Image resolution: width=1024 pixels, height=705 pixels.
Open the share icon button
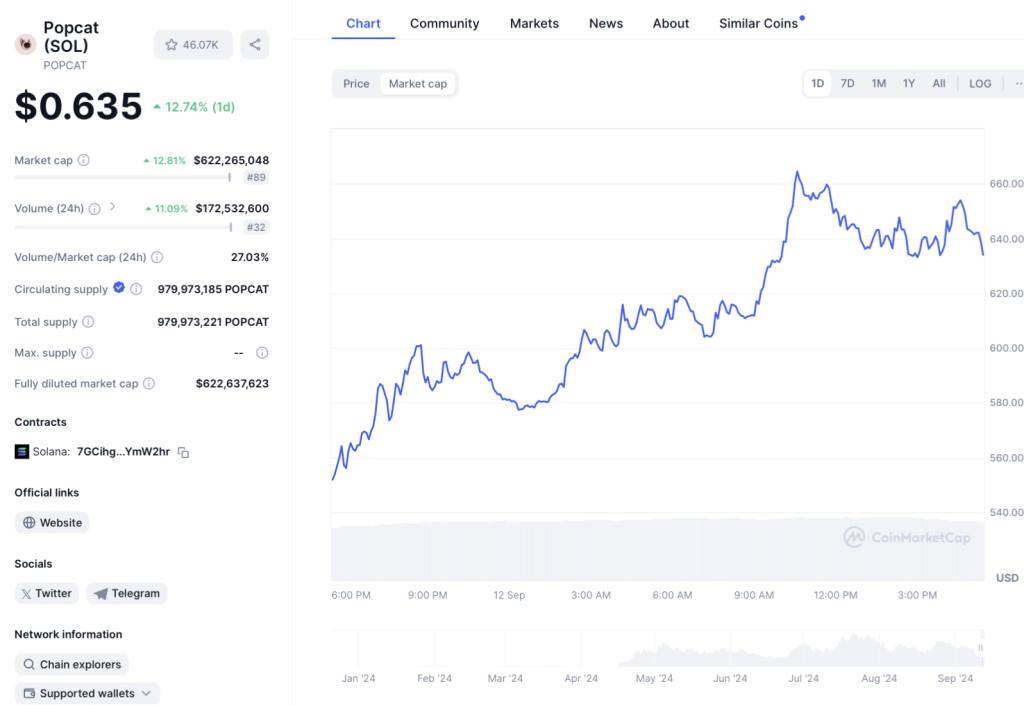coord(255,44)
